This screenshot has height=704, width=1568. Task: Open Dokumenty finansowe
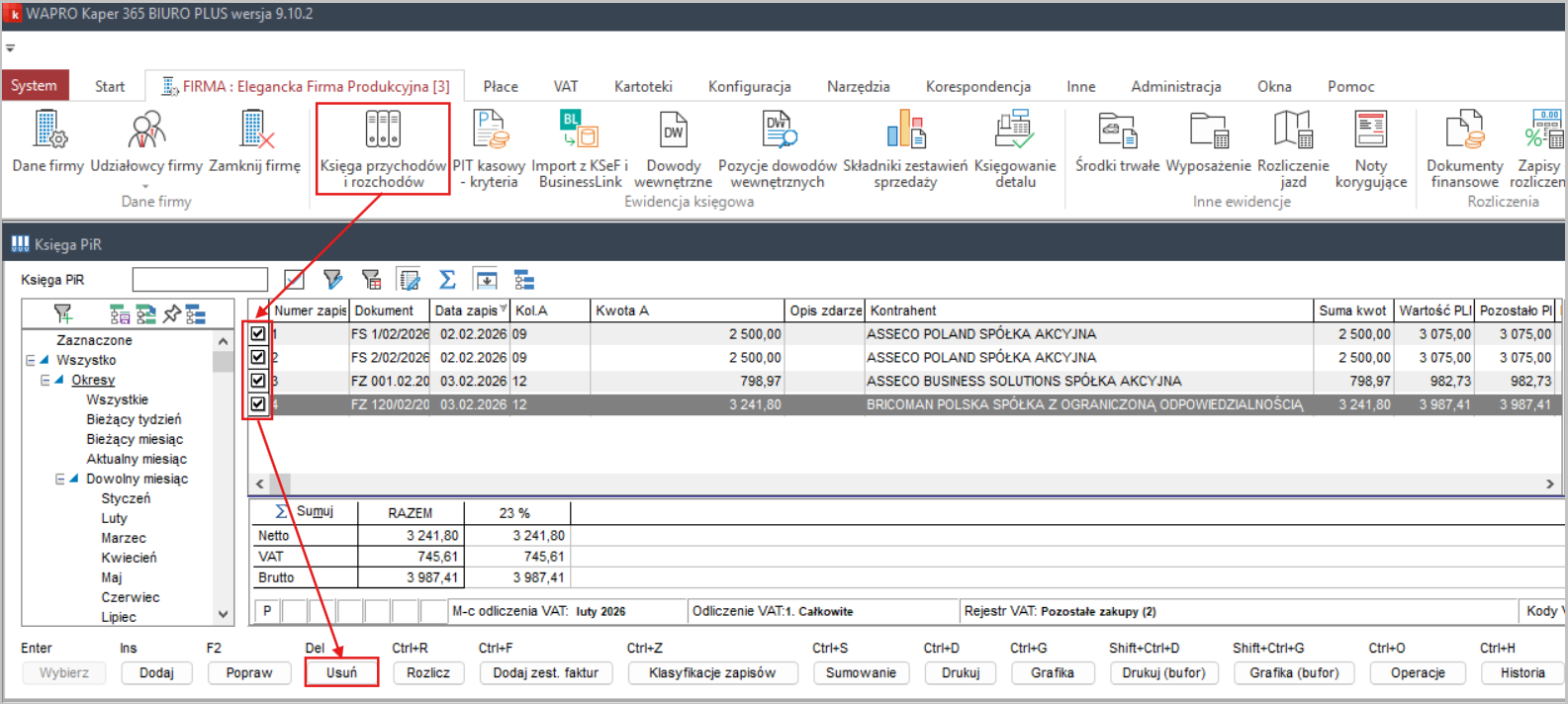1464,148
